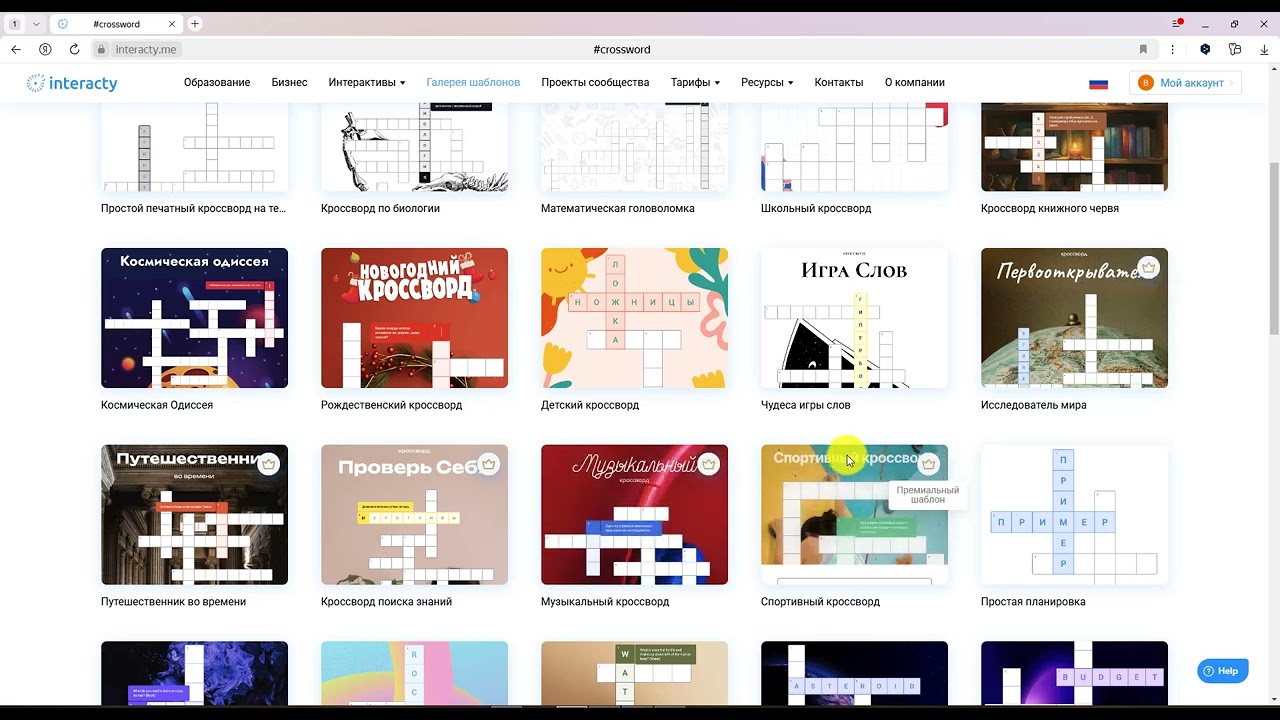Open the Детский кроссворд thumbnail with НОЖНИЦЫ
Viewport: 1280px width, 720px height.
pos(634,318)
